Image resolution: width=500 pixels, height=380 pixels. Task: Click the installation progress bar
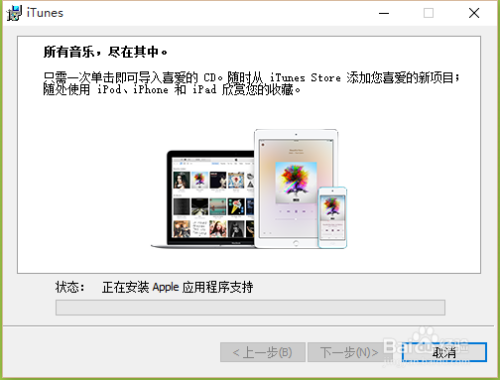tap(250, 307)
